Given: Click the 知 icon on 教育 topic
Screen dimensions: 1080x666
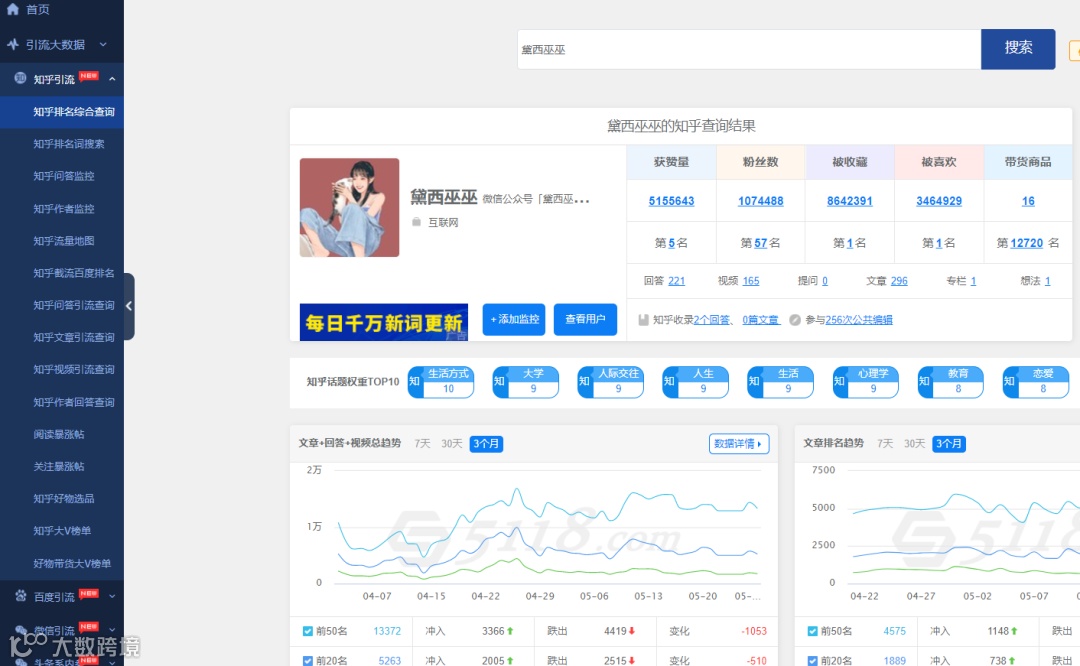Looking at the screenshot, I should pyautogui.click(x=924, y=381).
